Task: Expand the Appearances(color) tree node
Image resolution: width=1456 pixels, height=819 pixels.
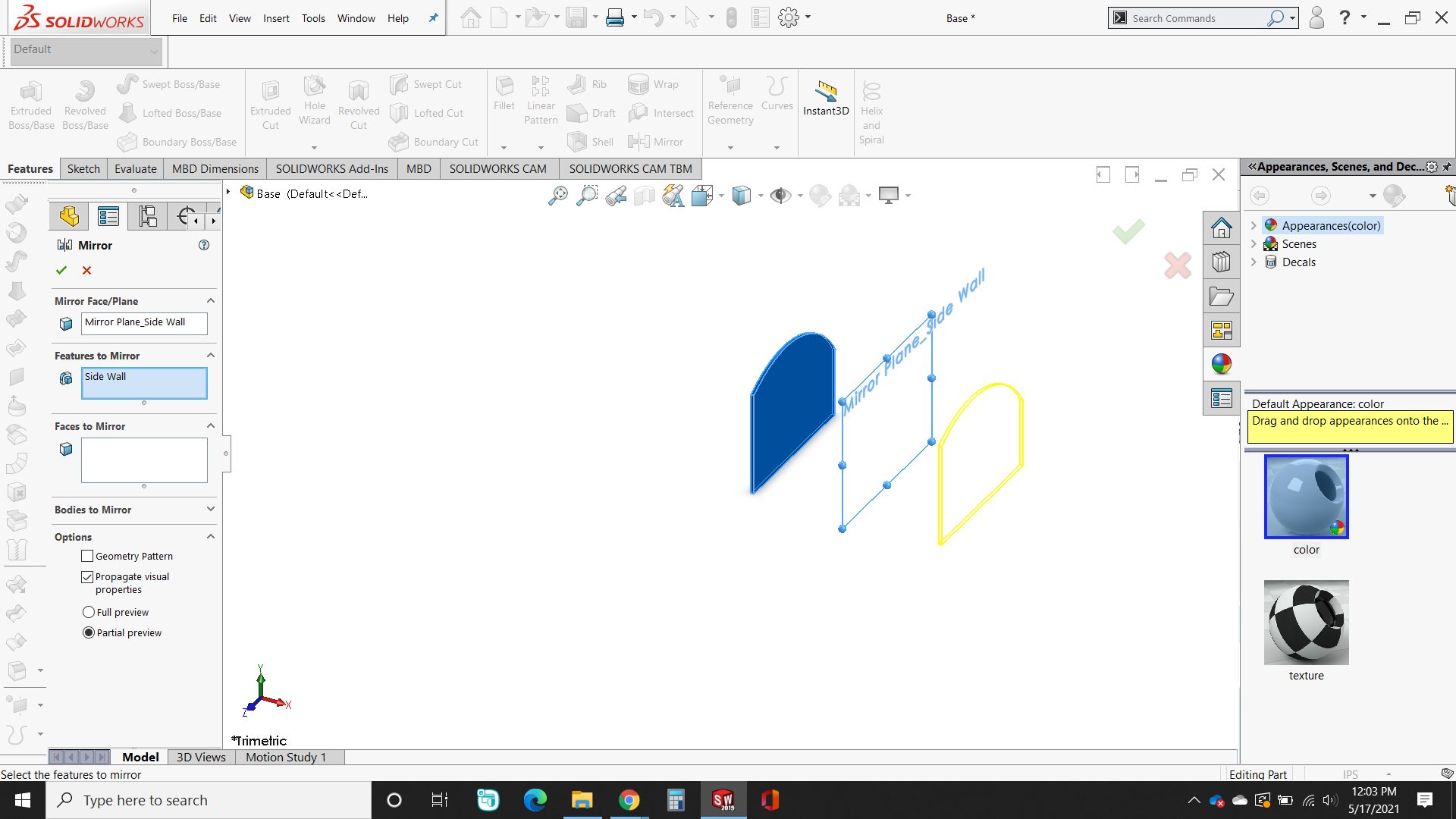Action: pyautogui.click(x=1254, y=225)
